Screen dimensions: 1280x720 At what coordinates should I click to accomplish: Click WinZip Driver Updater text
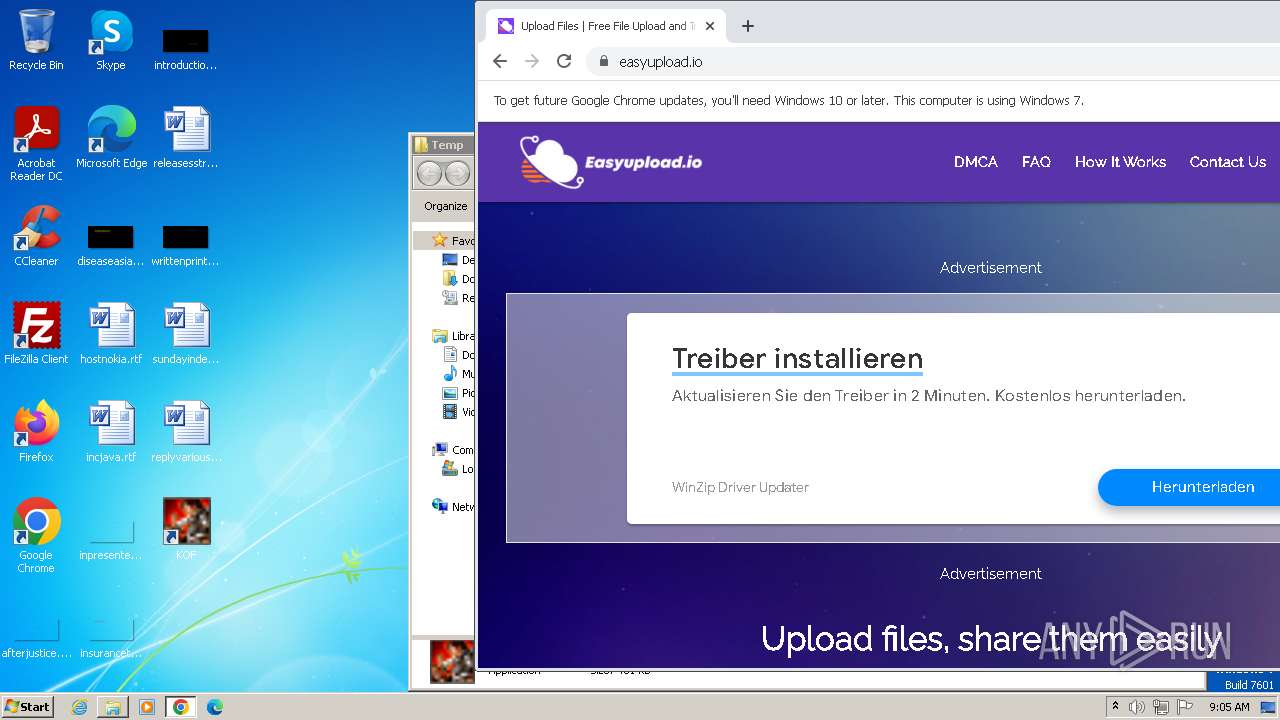pyautogui.click(x=740, y=487)
